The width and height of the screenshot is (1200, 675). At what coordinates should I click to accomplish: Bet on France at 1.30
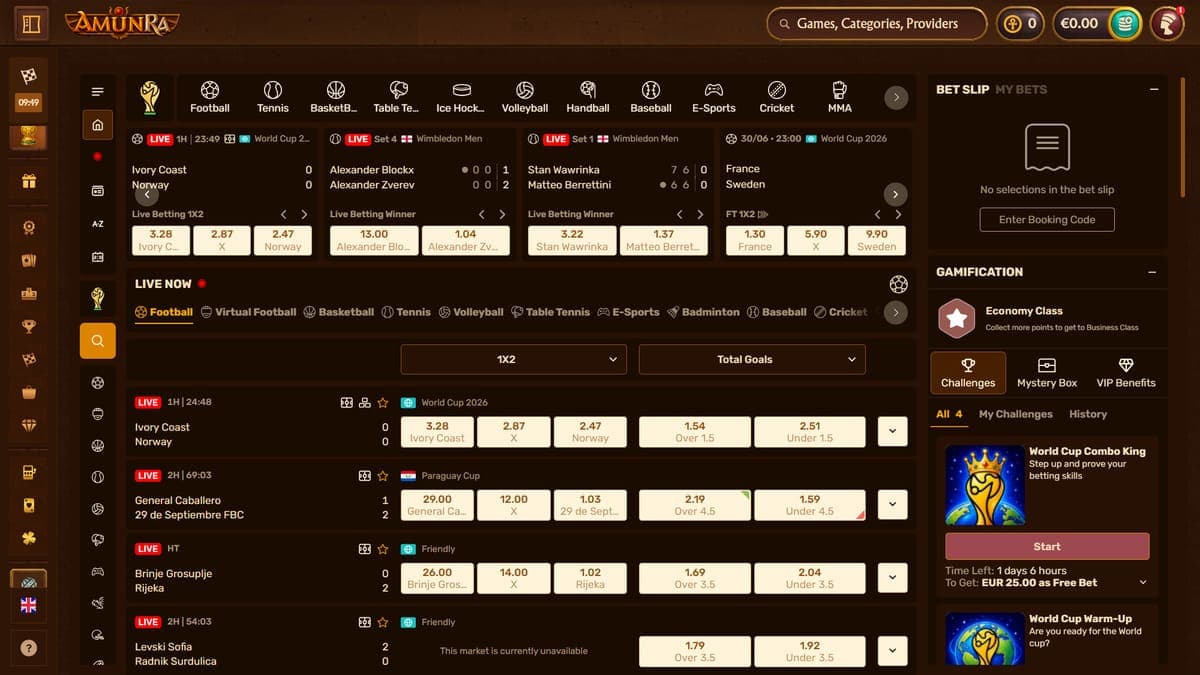[755, 240]
